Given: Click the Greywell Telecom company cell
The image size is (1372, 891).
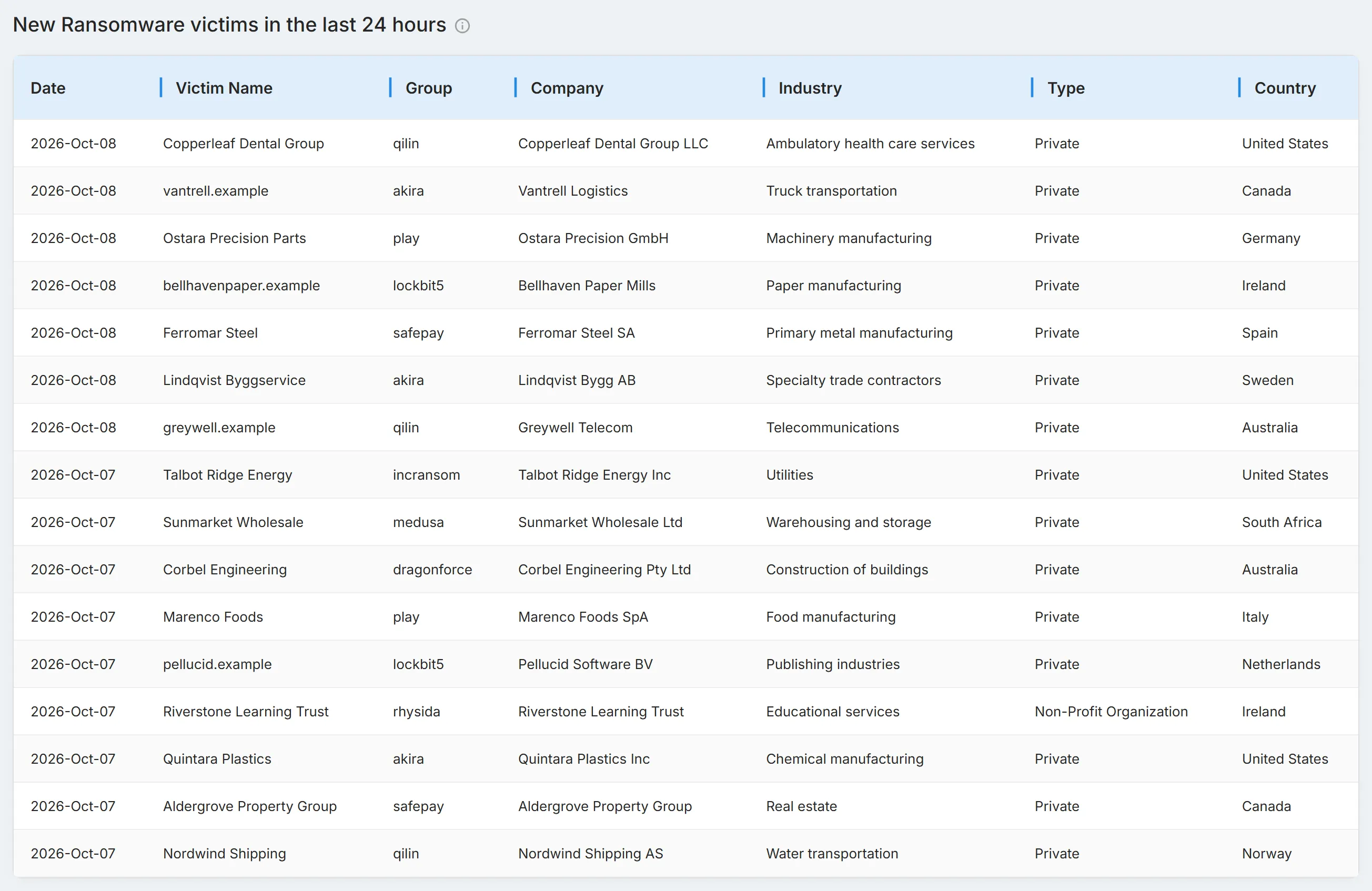Looking at the screenshot, I should tap(575, 427).
